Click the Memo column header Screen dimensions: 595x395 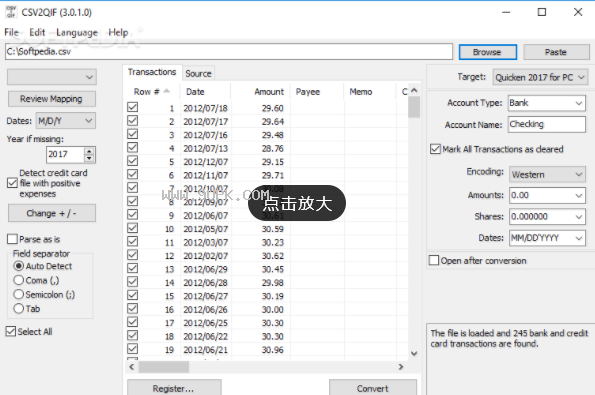pos(370,92)
